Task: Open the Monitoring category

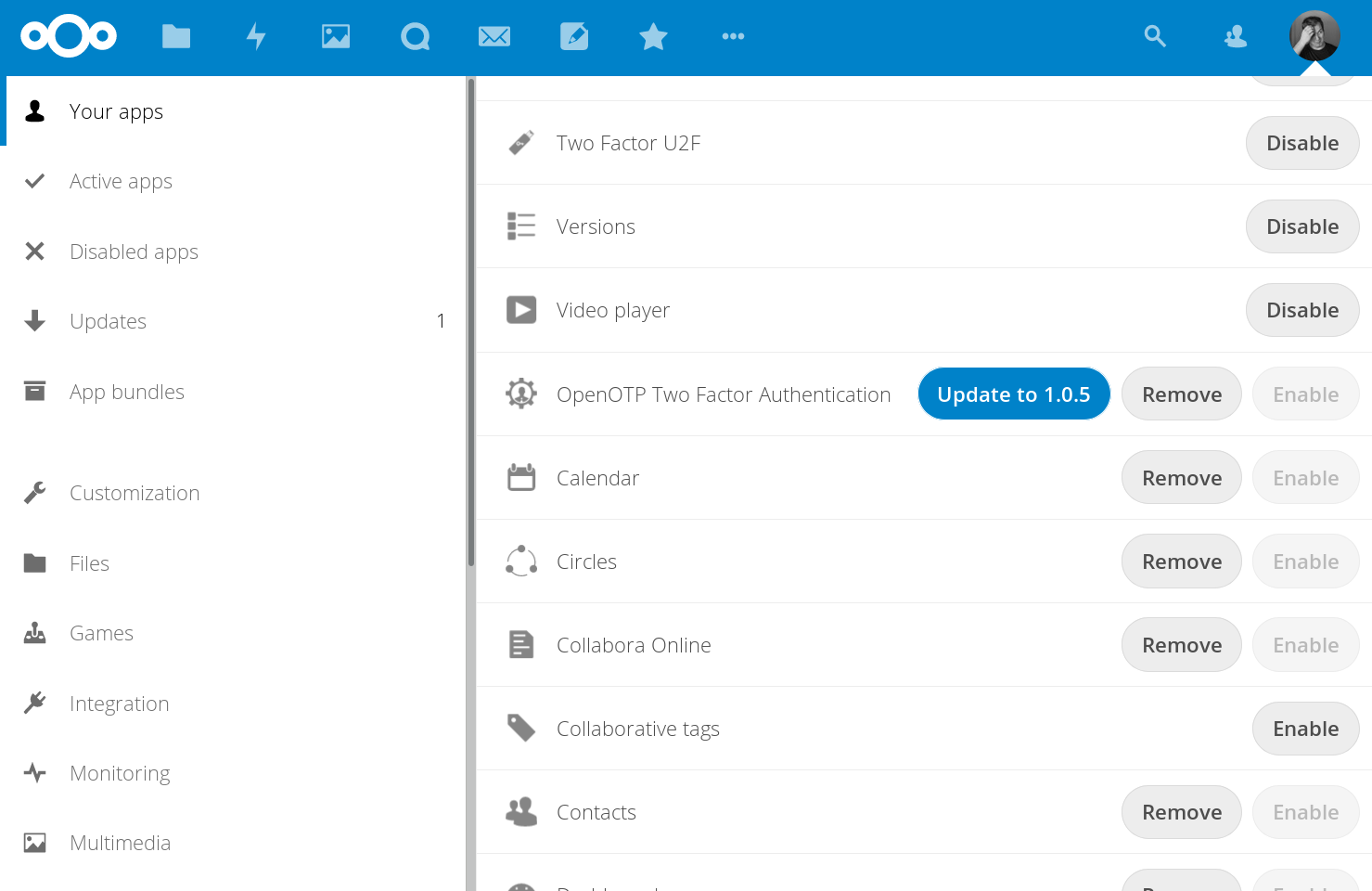Action: click(x=232, y=773)
